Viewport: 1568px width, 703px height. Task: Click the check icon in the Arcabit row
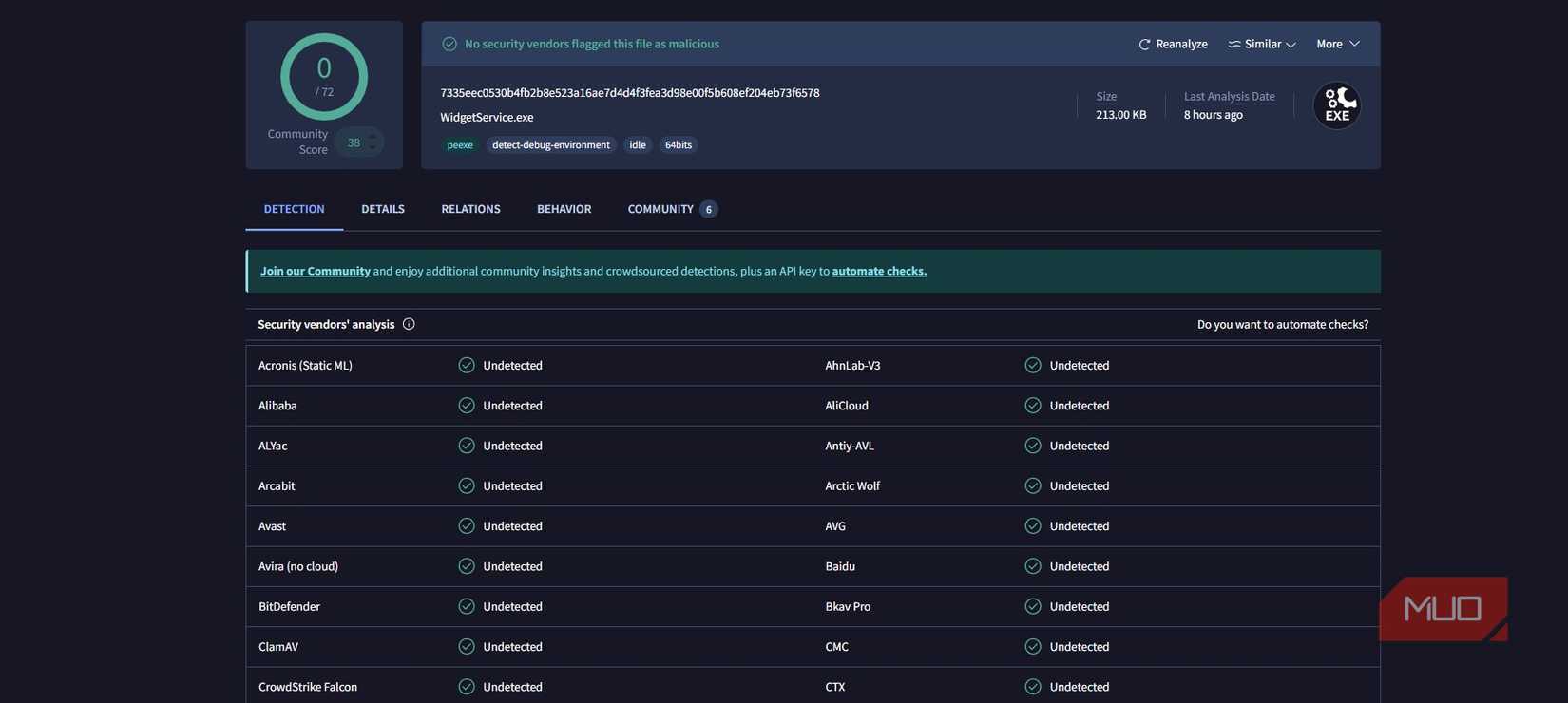point(467,485)
